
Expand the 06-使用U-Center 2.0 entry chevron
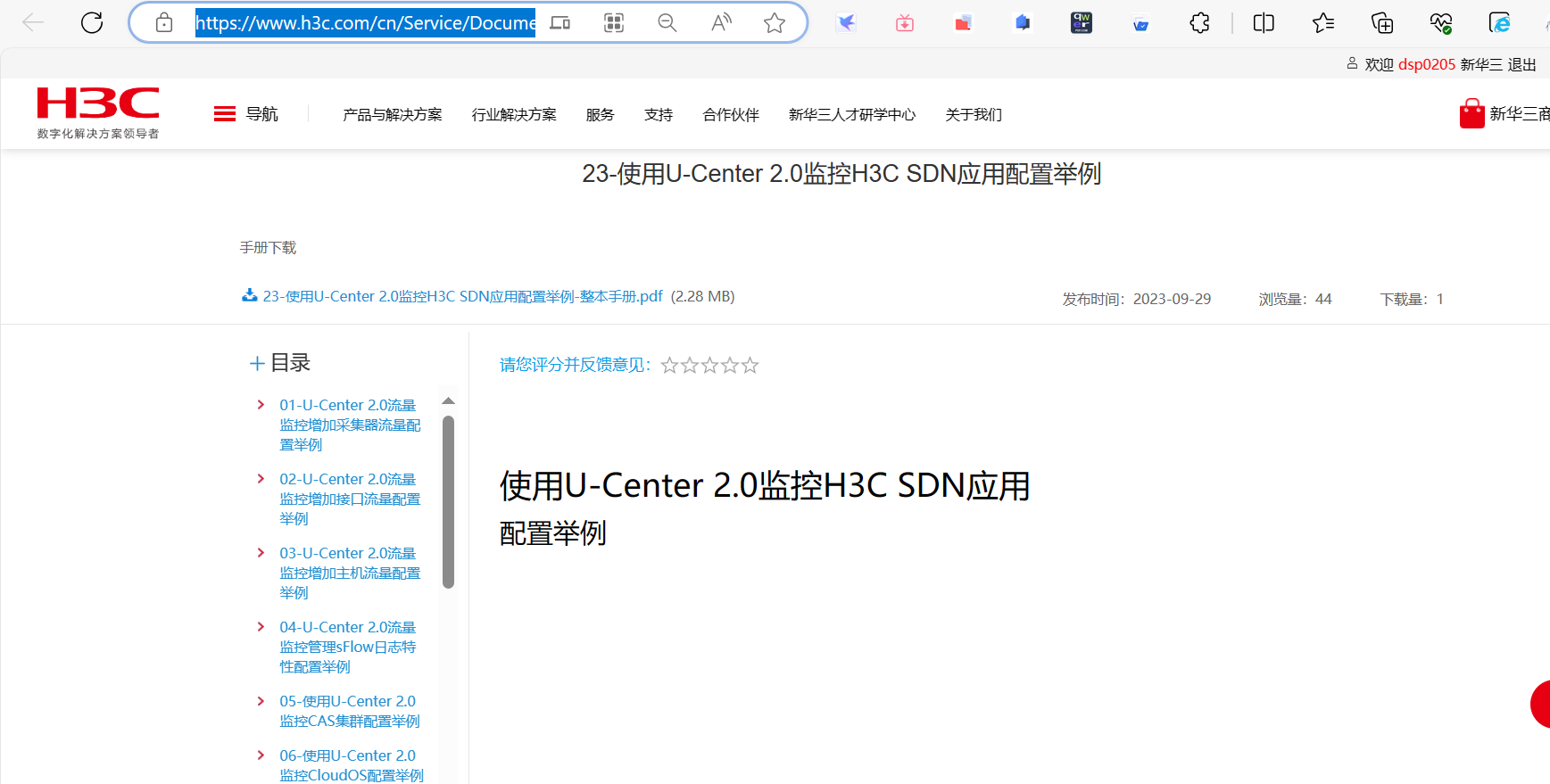coord(261,755)
